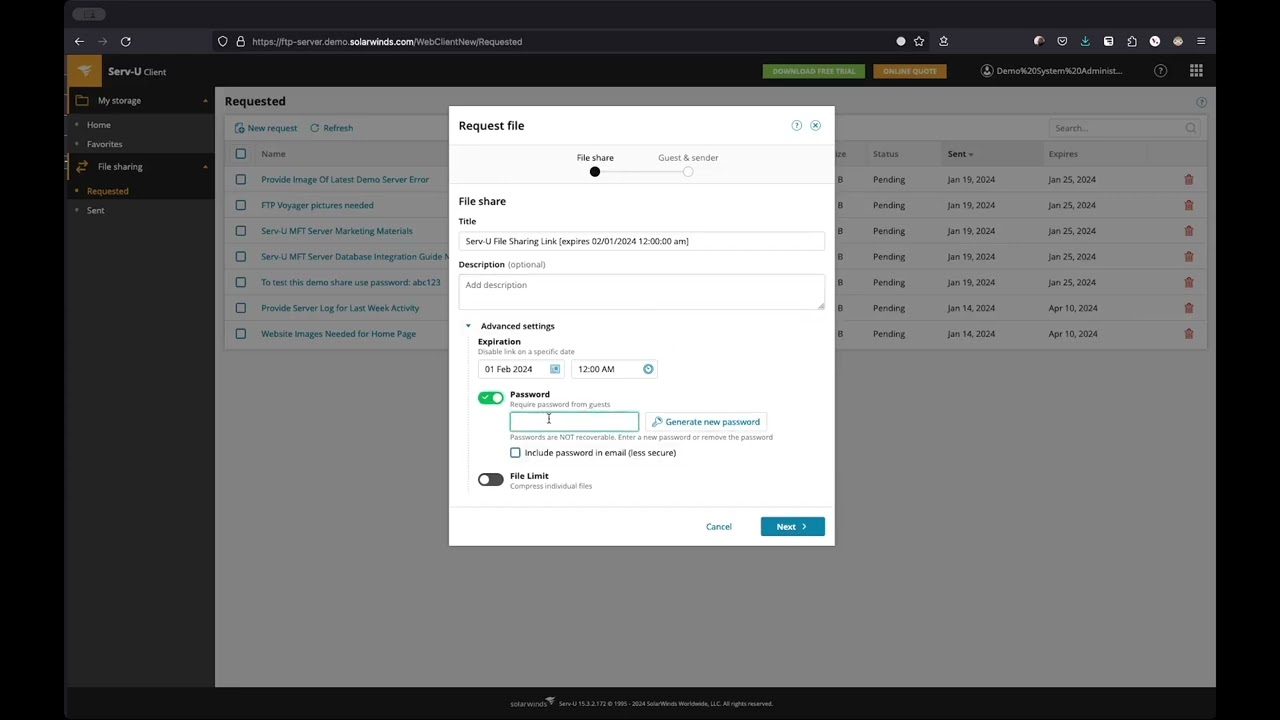Open Requested in the sidebar
The height and width of the screenshot is (720, 1280).
107,191
